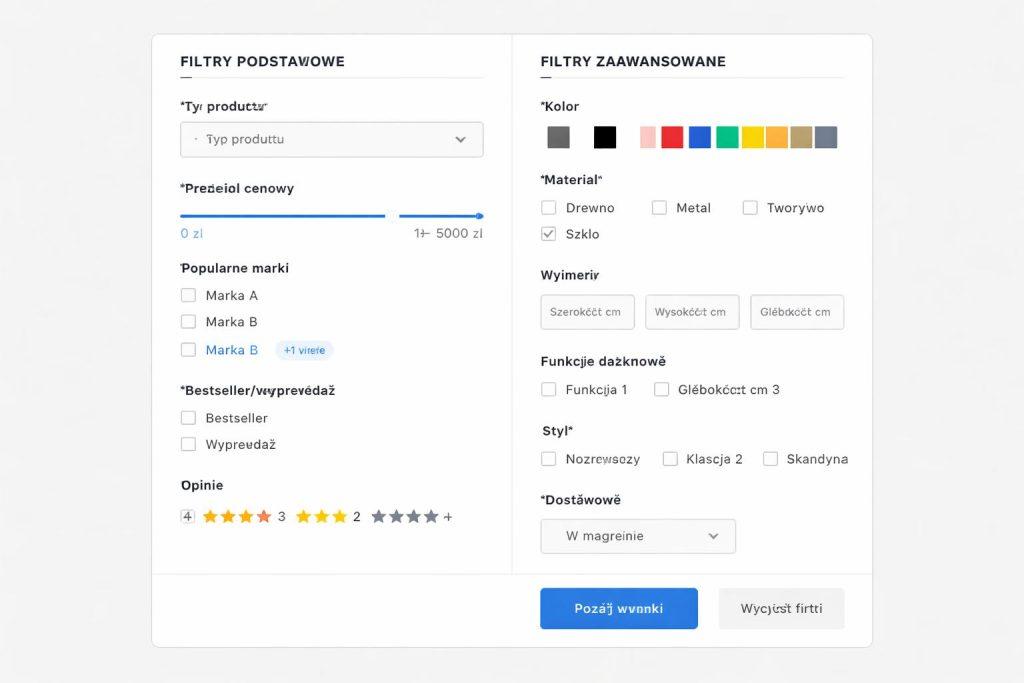Click the +1 more brands badge
1024x683 pixels.
pyautogui.click(x=304, y=350)
